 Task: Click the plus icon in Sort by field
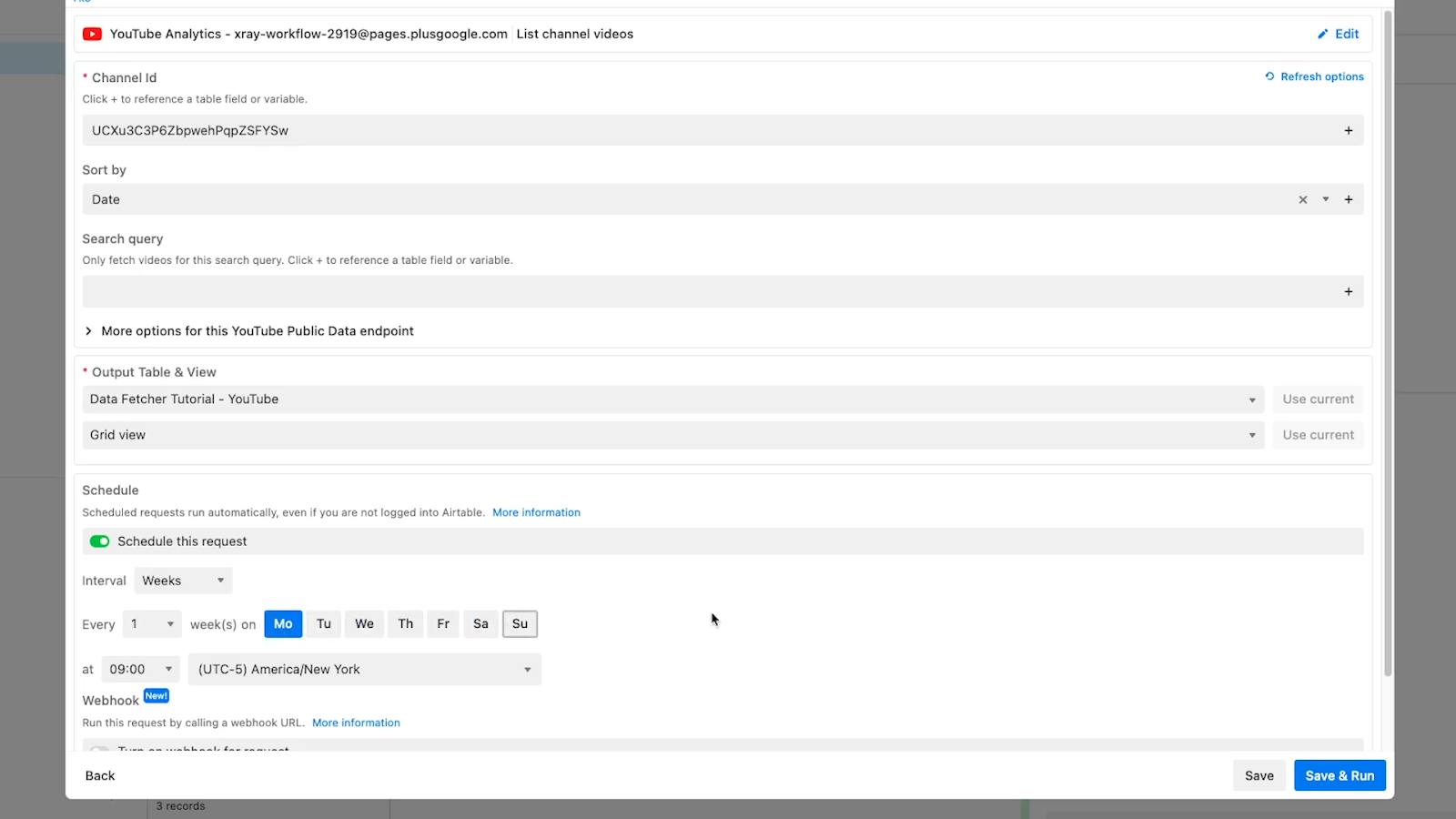[1349, 200]
